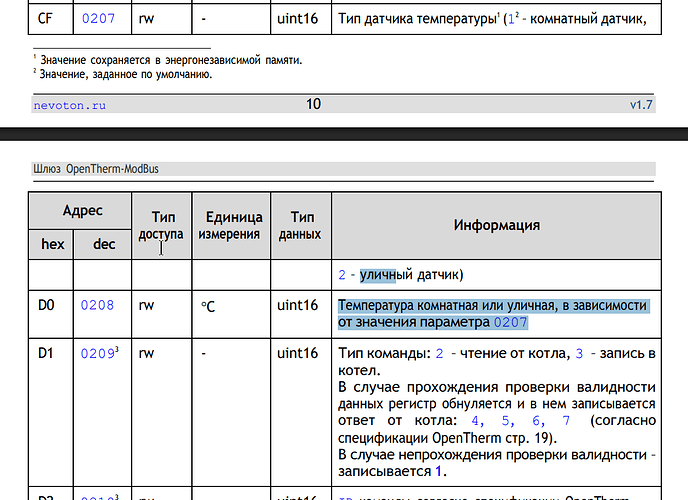Click footnote 'Значение сохраняется в энергонезависимой памяти'
This screenshot has width=688, height=500.
(171, 60)
